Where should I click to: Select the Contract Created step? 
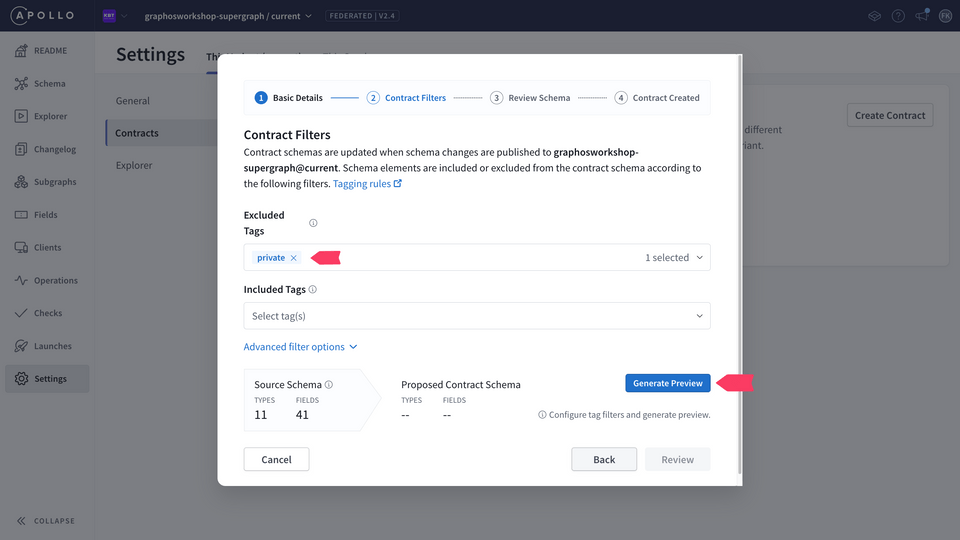(x=657, y=98)
